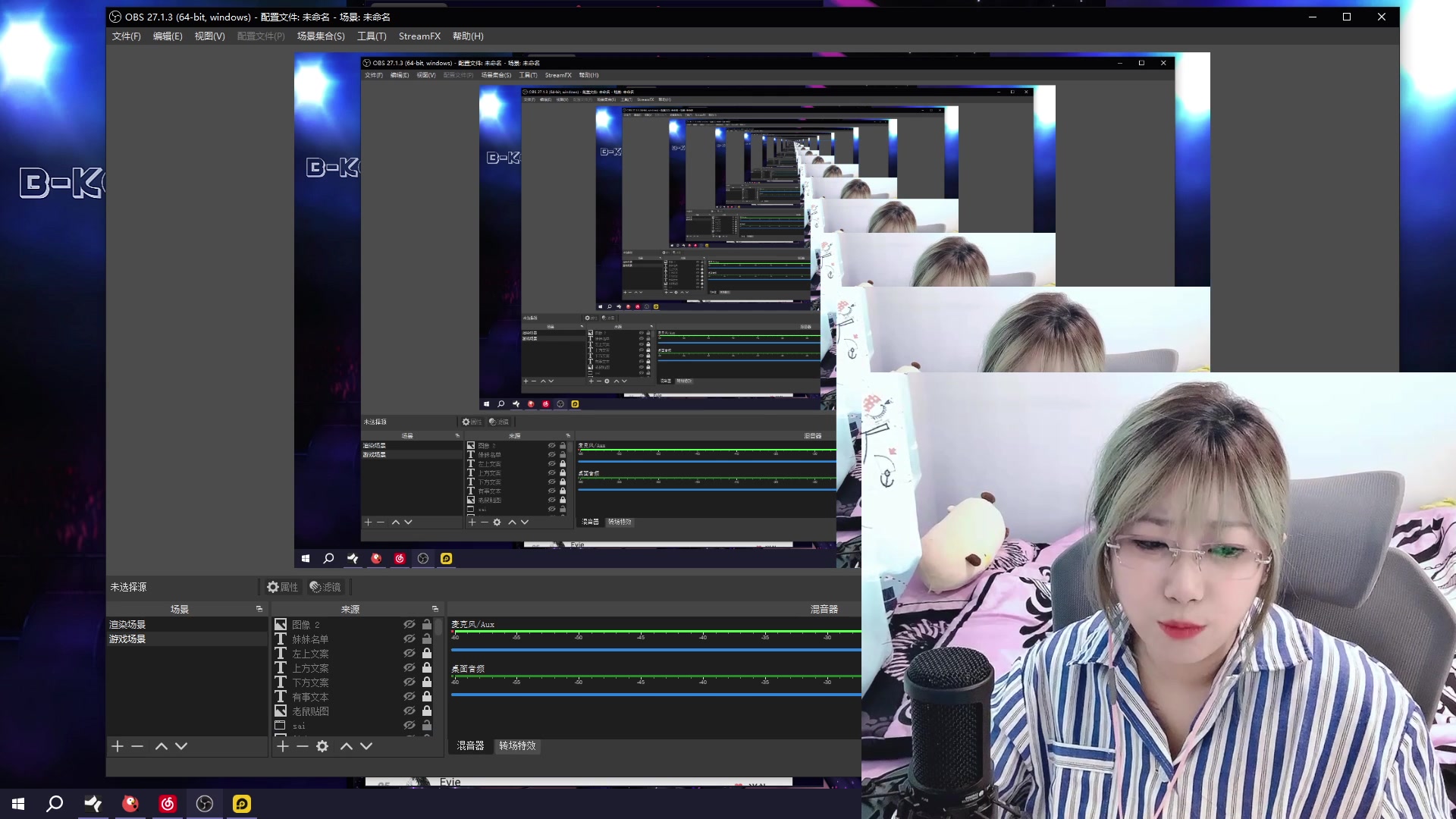This screenshot has height=819, width=1456.
Task: Open the 帮助(H) menu
Action: (468, 36)
